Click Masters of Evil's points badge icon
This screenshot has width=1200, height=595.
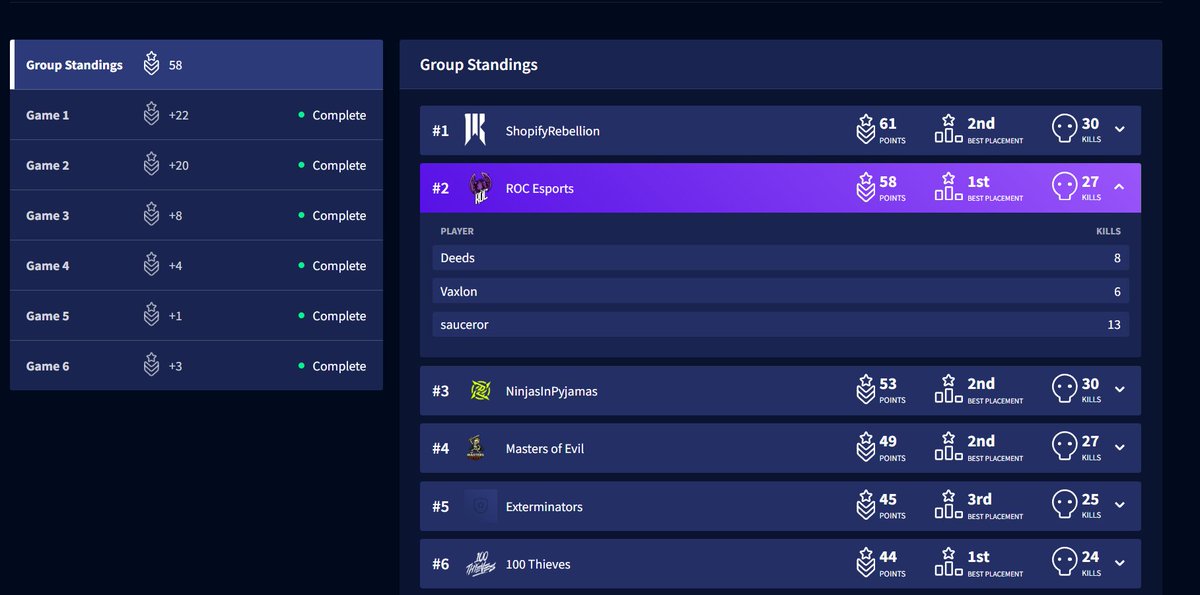(866, 448)
